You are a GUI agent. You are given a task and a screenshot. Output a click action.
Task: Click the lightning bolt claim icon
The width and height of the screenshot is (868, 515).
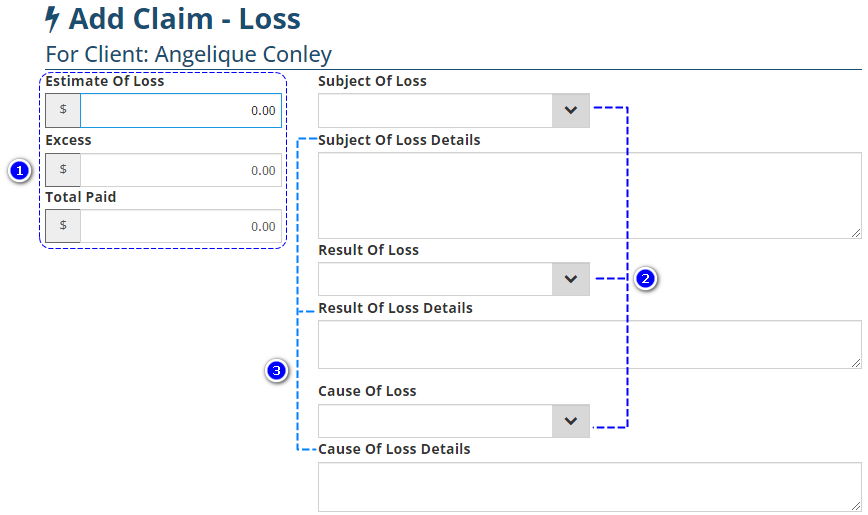tap(53, 19)
